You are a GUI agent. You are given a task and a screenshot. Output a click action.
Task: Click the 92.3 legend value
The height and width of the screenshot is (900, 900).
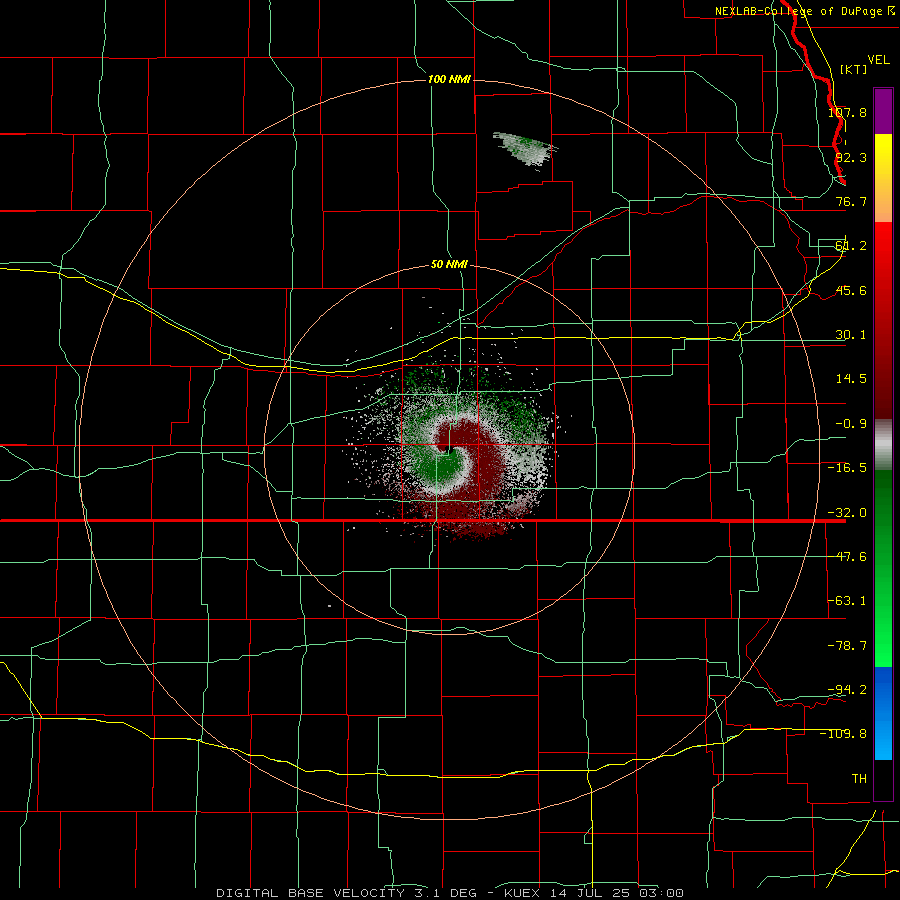(851, 157)
